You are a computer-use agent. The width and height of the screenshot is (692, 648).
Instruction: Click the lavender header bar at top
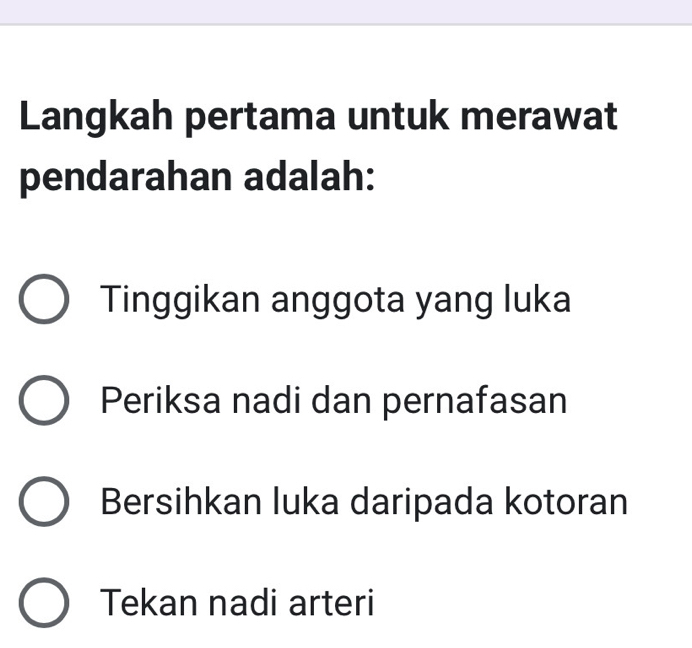[346, 11]
